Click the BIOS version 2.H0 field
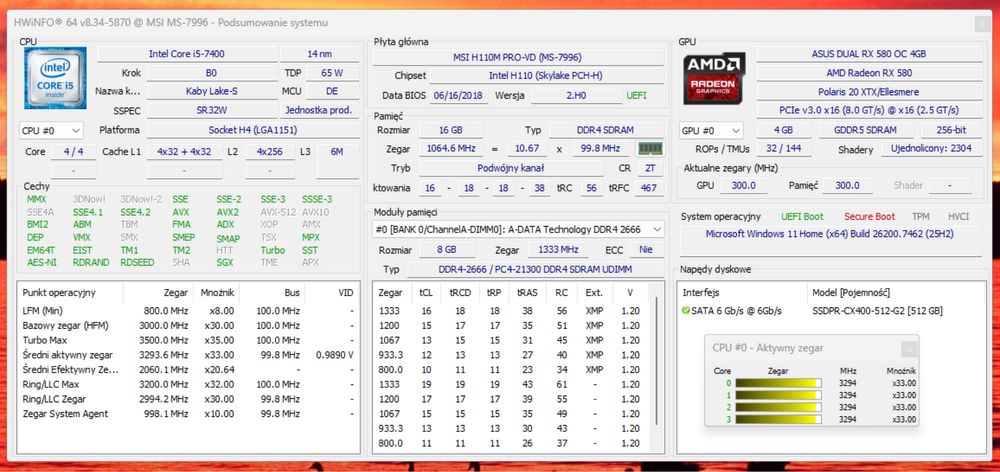Screen dimensions: 1000x472 pyautogui.click(x=576, y=96)
